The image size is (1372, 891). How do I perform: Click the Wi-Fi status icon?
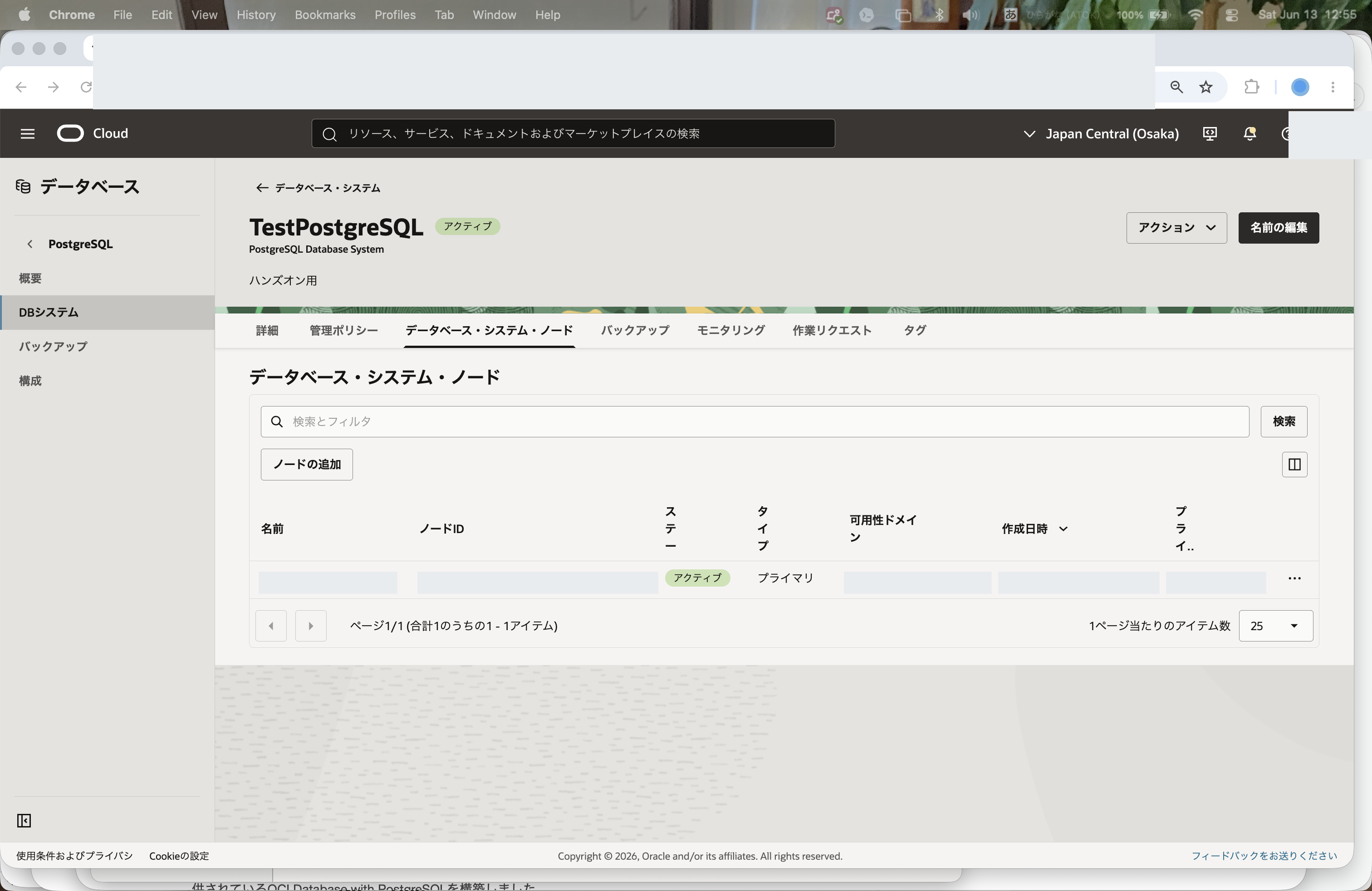click(1196, 15)
